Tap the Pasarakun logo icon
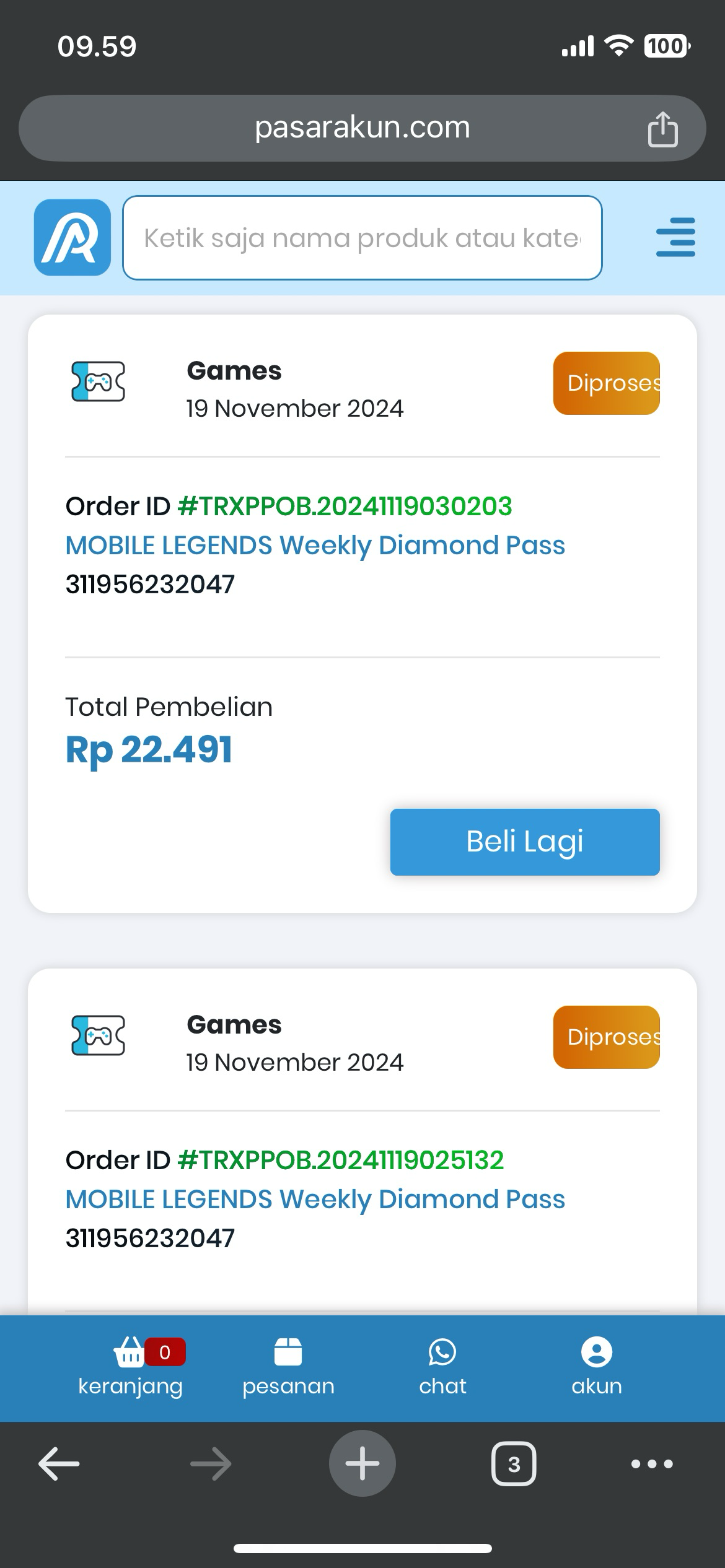The width and height of the screenshot is (725, 1568). [72, 237]
